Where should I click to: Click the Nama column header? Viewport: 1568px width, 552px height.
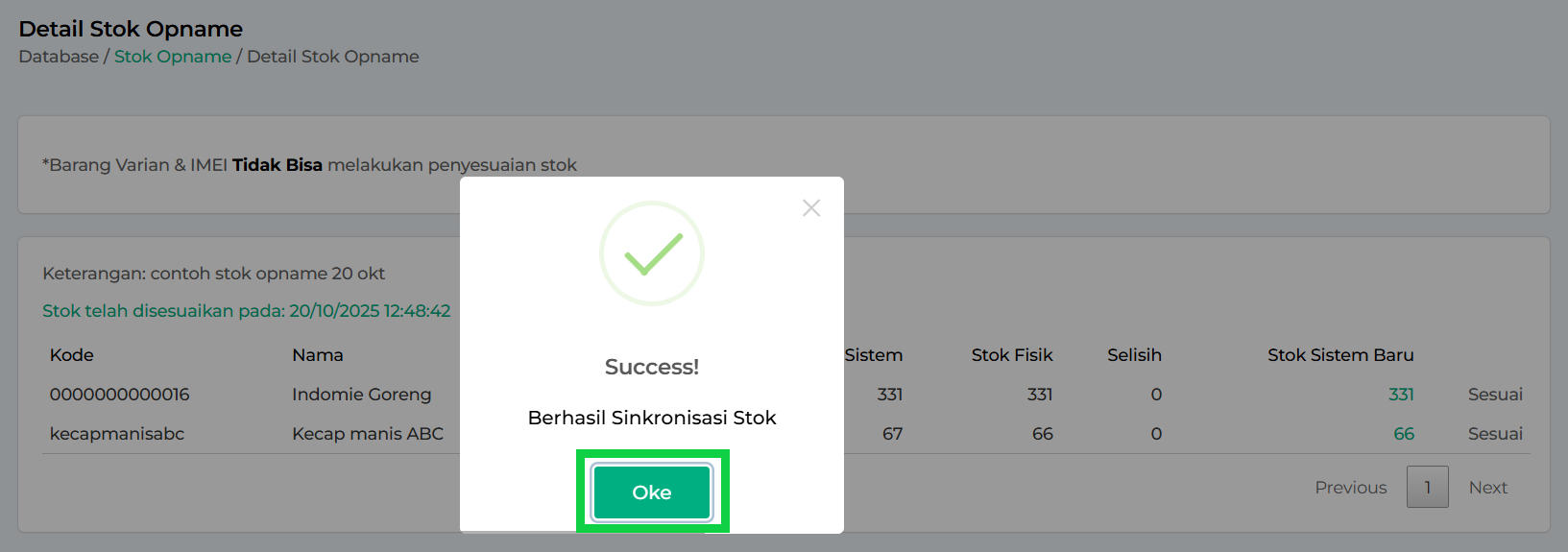tap(318, 355)
